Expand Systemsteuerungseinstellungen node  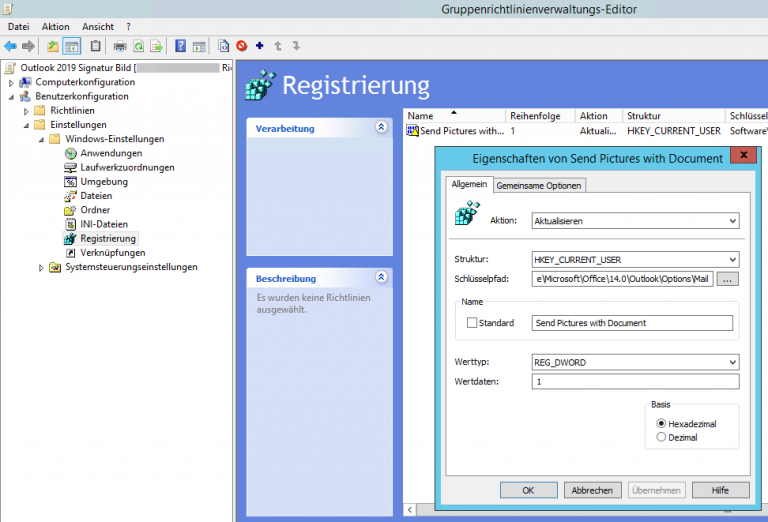tap(42, 267)
